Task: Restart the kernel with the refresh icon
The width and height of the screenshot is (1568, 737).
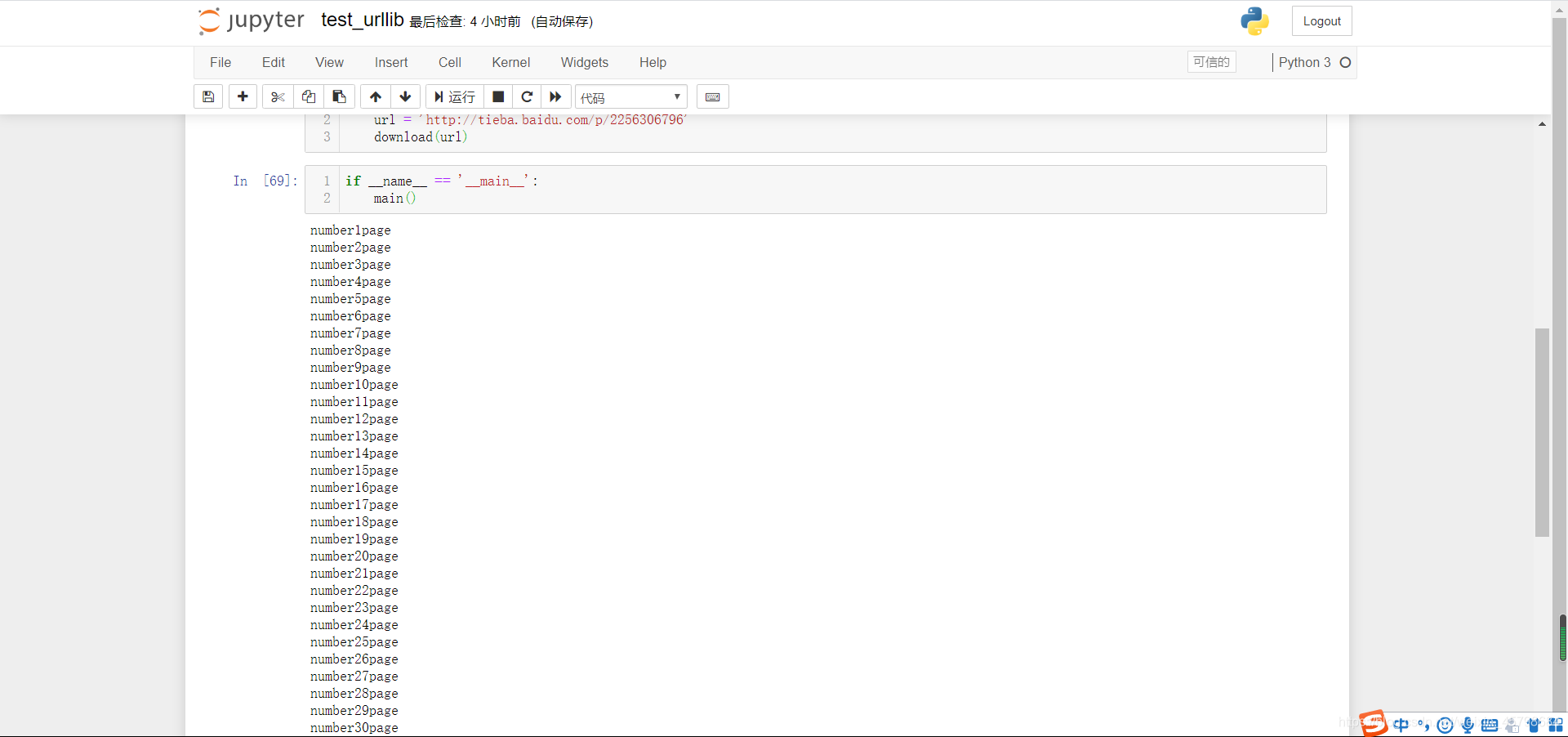Action: [x=527, y=96]
